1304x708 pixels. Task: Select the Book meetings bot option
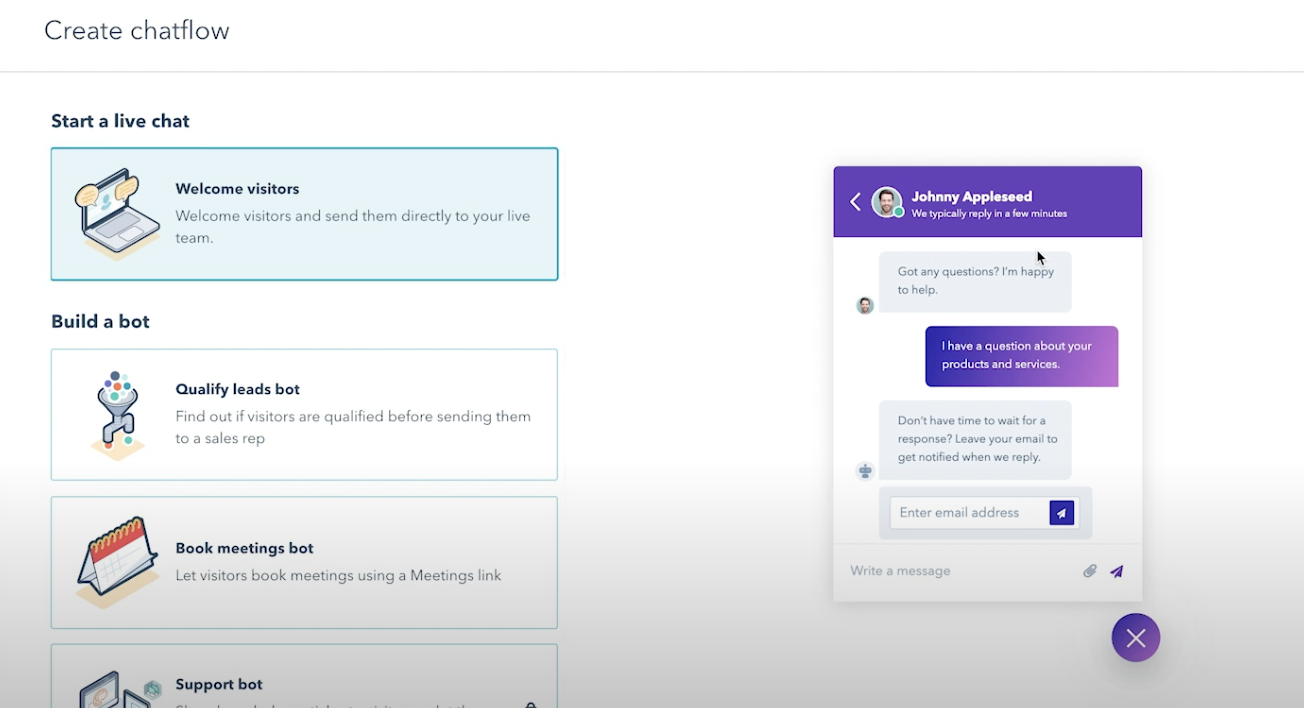point(304,561)
